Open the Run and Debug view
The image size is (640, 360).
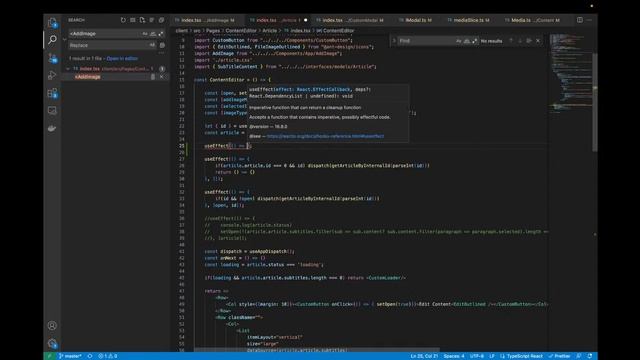52,76
